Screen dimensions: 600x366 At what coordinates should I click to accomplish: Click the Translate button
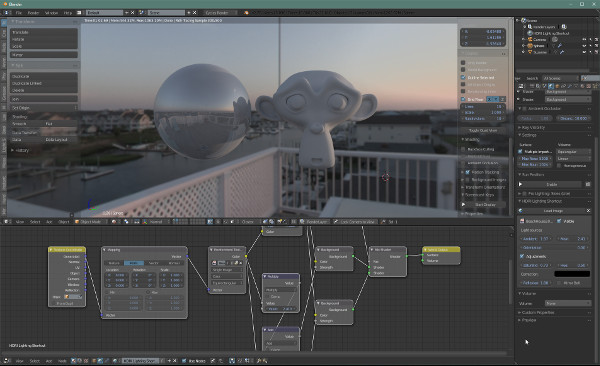[44, 32]
